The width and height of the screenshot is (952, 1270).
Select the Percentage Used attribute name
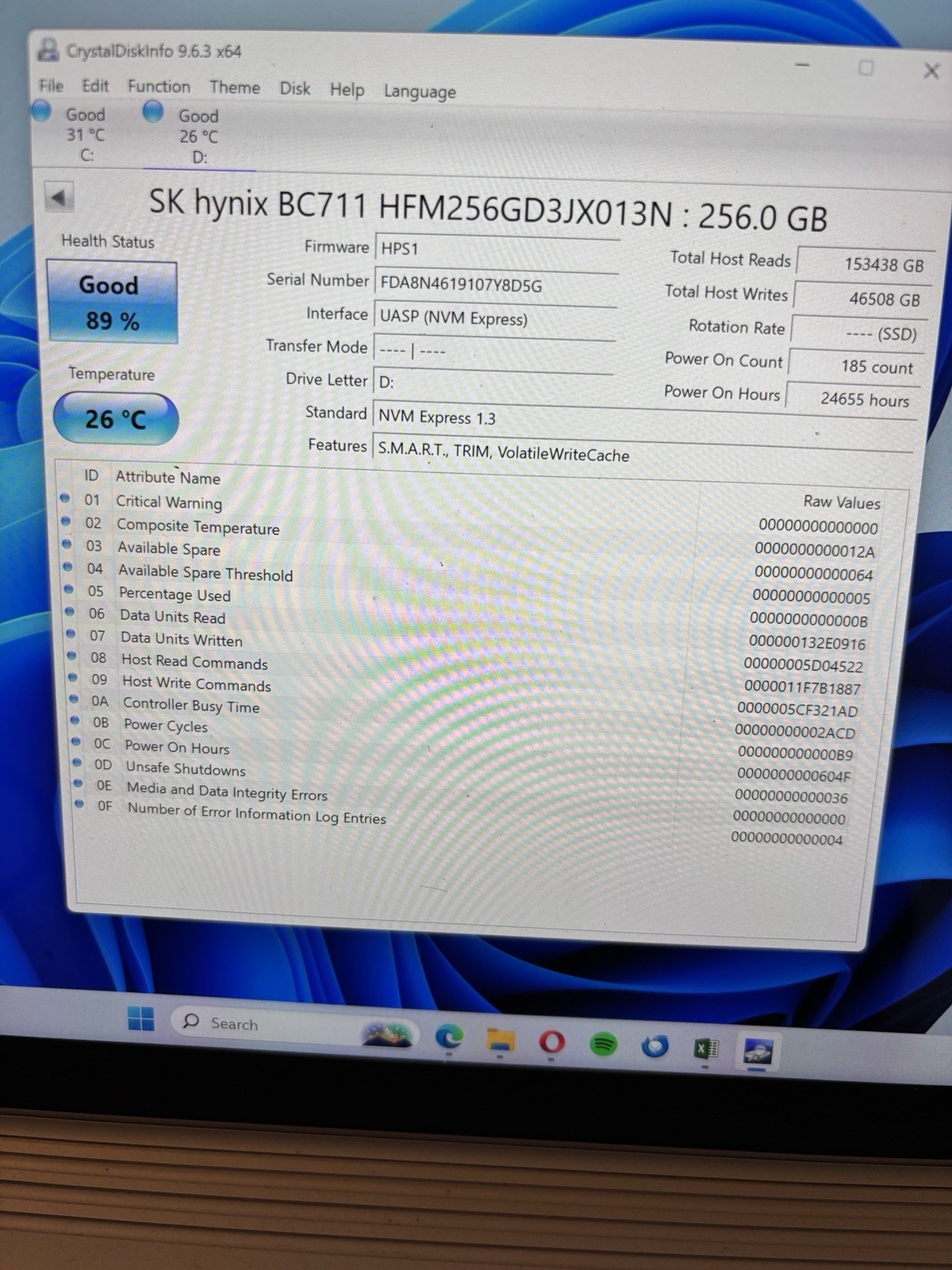[x=175, y=594]
